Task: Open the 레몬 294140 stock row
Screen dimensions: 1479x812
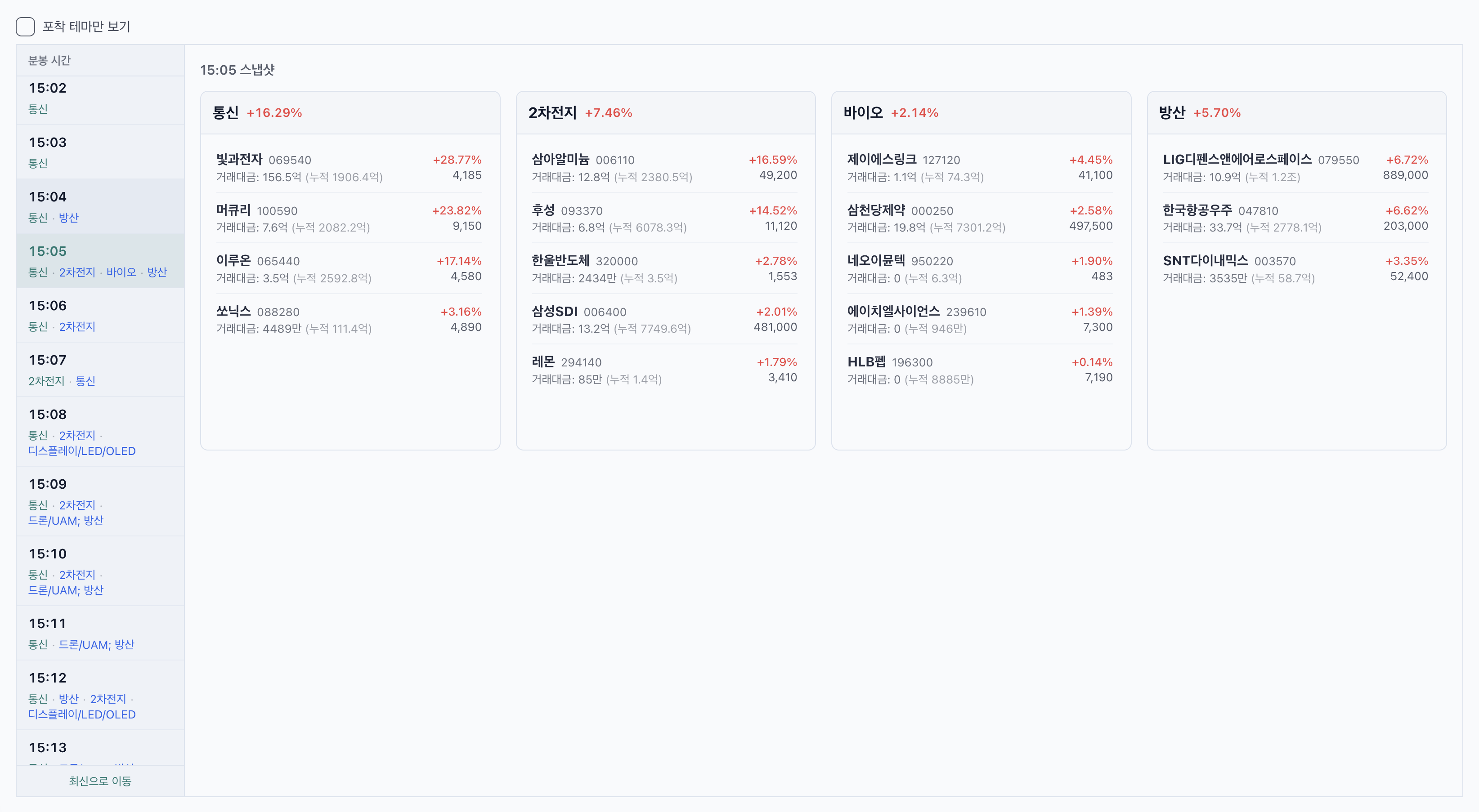Action: 664,370
